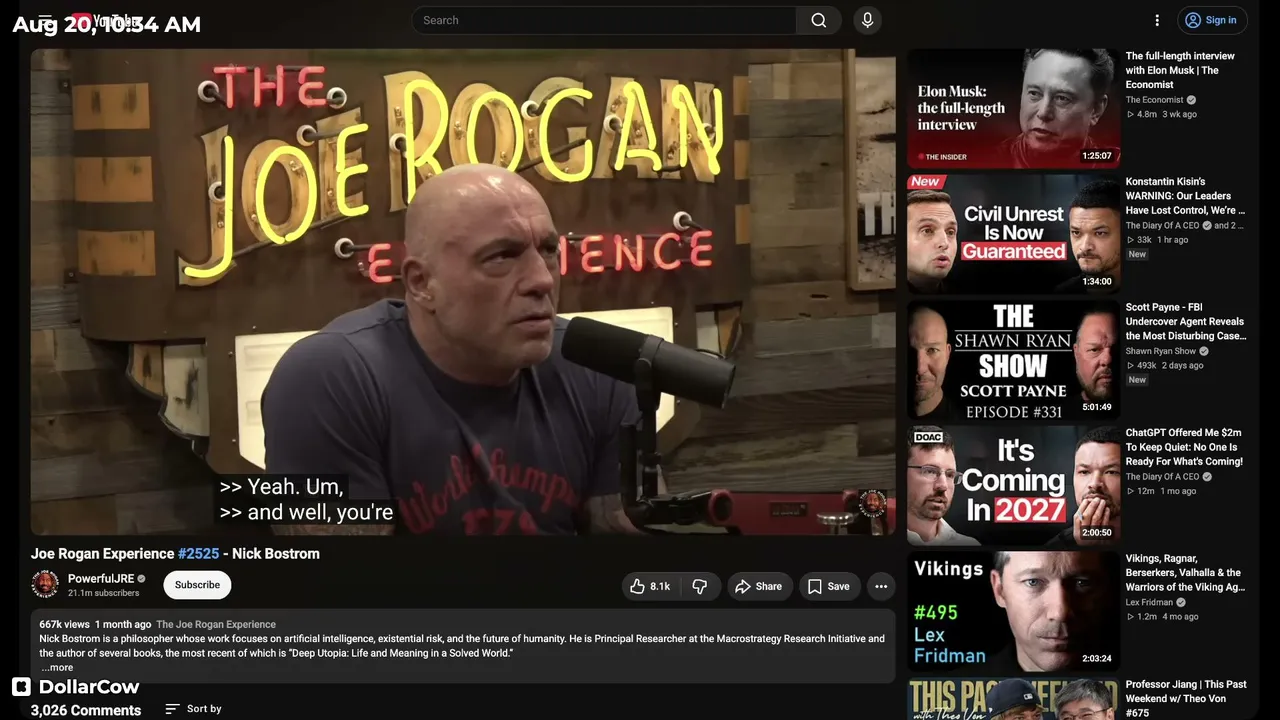The width and height of the screenshot is (1280, 720).
Task: Open Elon Musk full-length interview thumbnail
Action: click(1013, 108)
